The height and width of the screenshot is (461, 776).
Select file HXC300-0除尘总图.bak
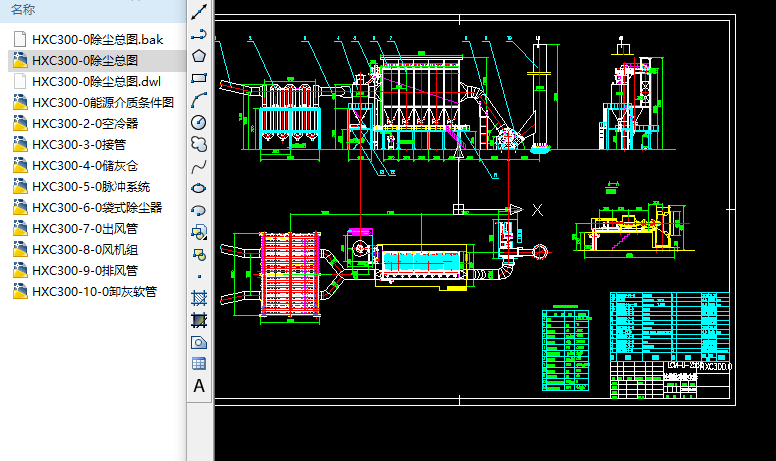click(97, 40)
